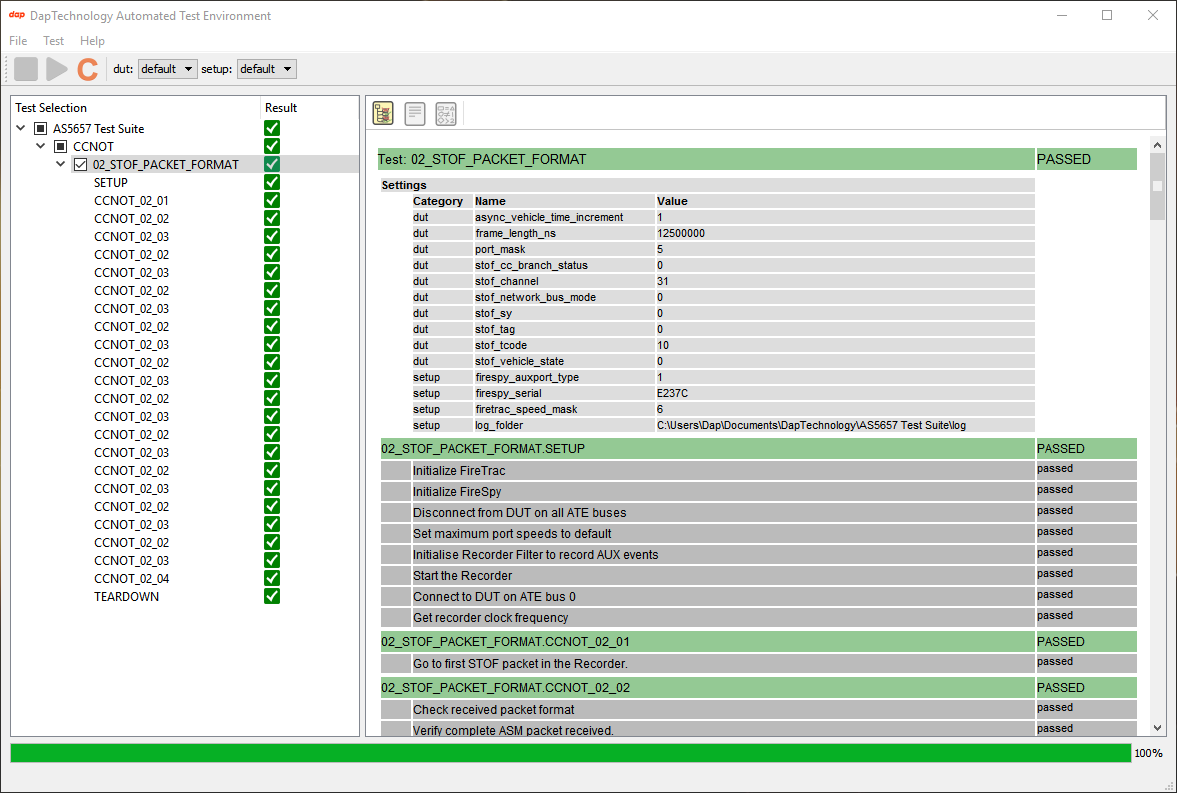Click the result checkmark for AS5657 Test Suite

tap(272, 128)
